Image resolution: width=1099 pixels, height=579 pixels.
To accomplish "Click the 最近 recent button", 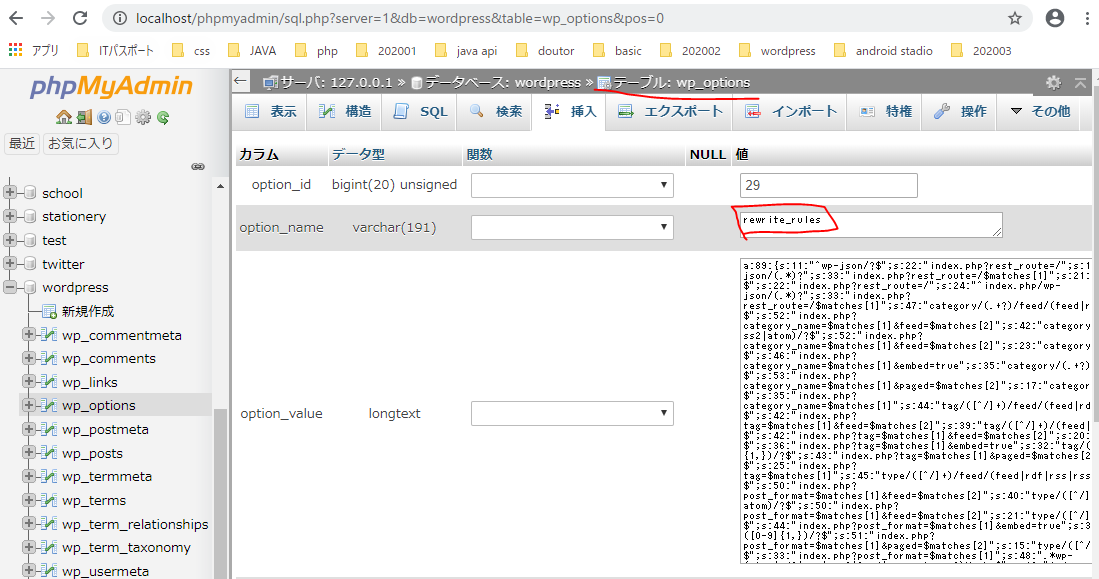I will [22, 143].
